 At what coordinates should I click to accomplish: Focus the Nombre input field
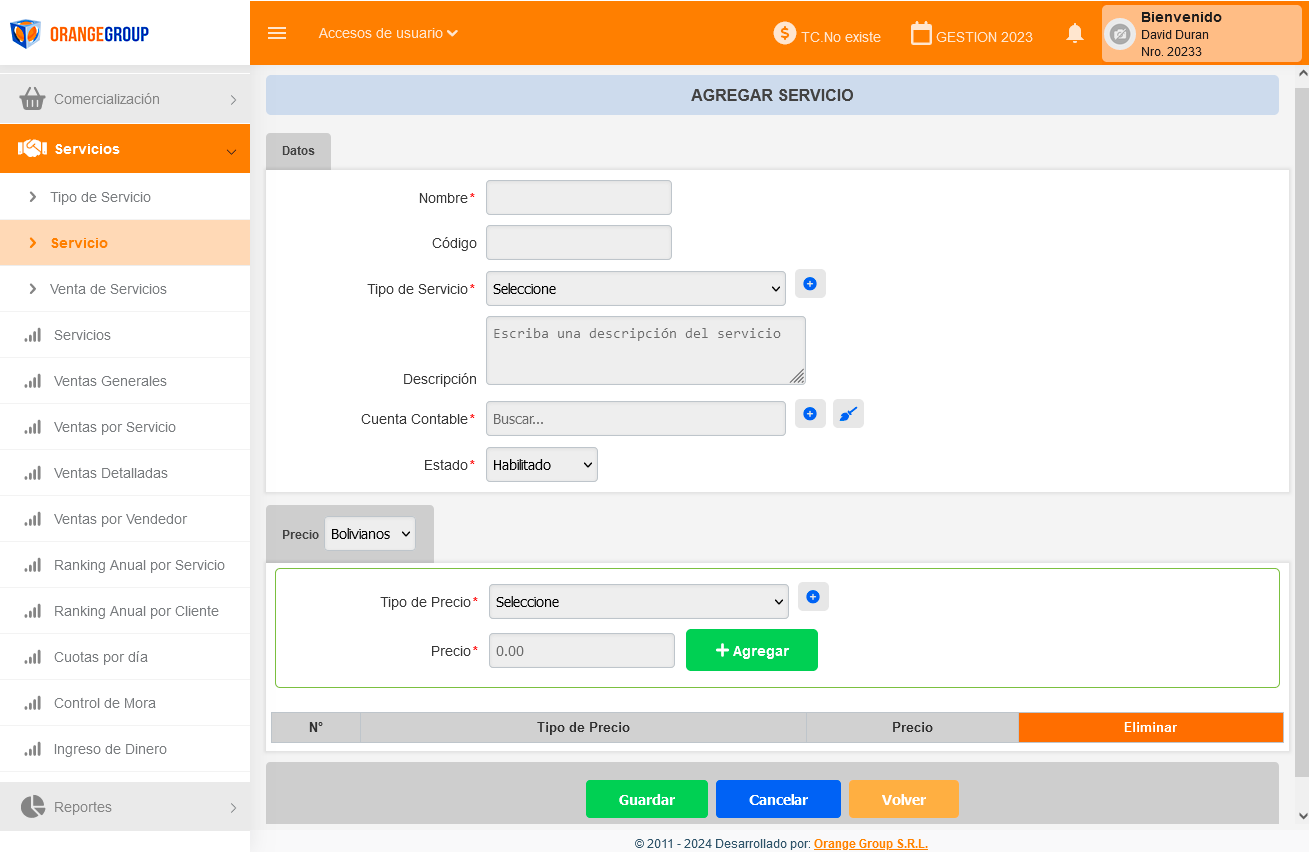click(578, 198)
